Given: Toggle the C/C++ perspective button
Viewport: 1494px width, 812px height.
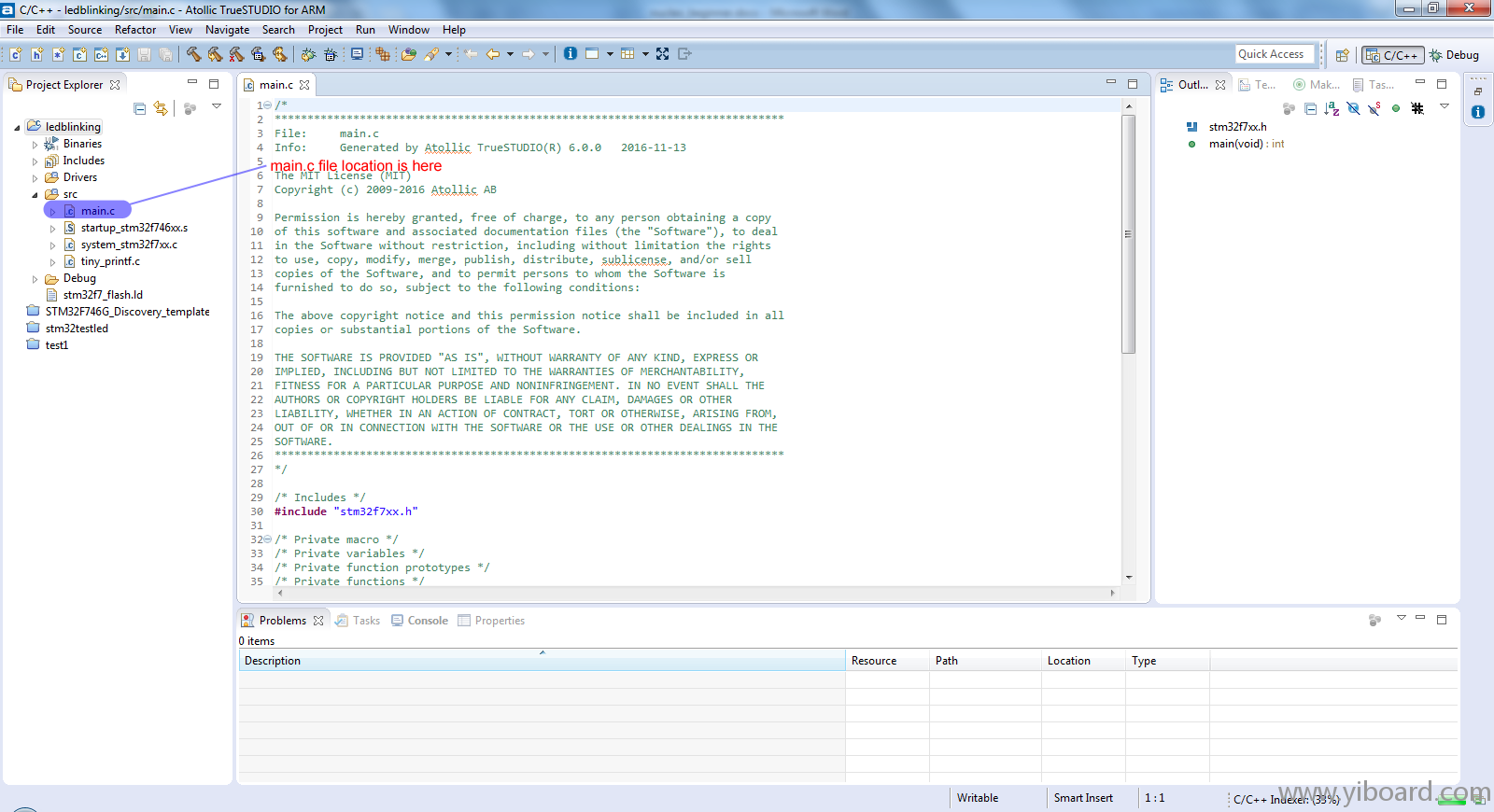Looking at the screenshot, I should point(1392,55).
